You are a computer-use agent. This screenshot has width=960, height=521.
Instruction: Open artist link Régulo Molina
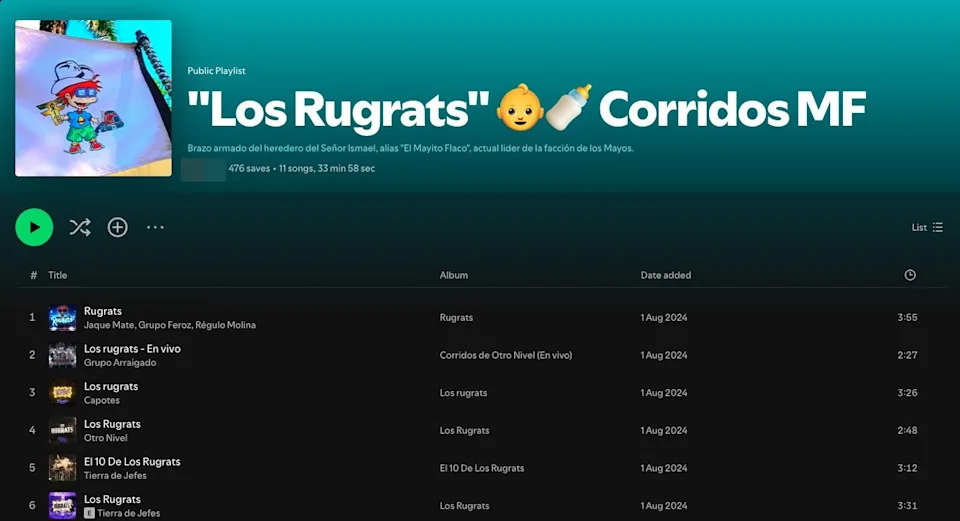click(225, 325)
